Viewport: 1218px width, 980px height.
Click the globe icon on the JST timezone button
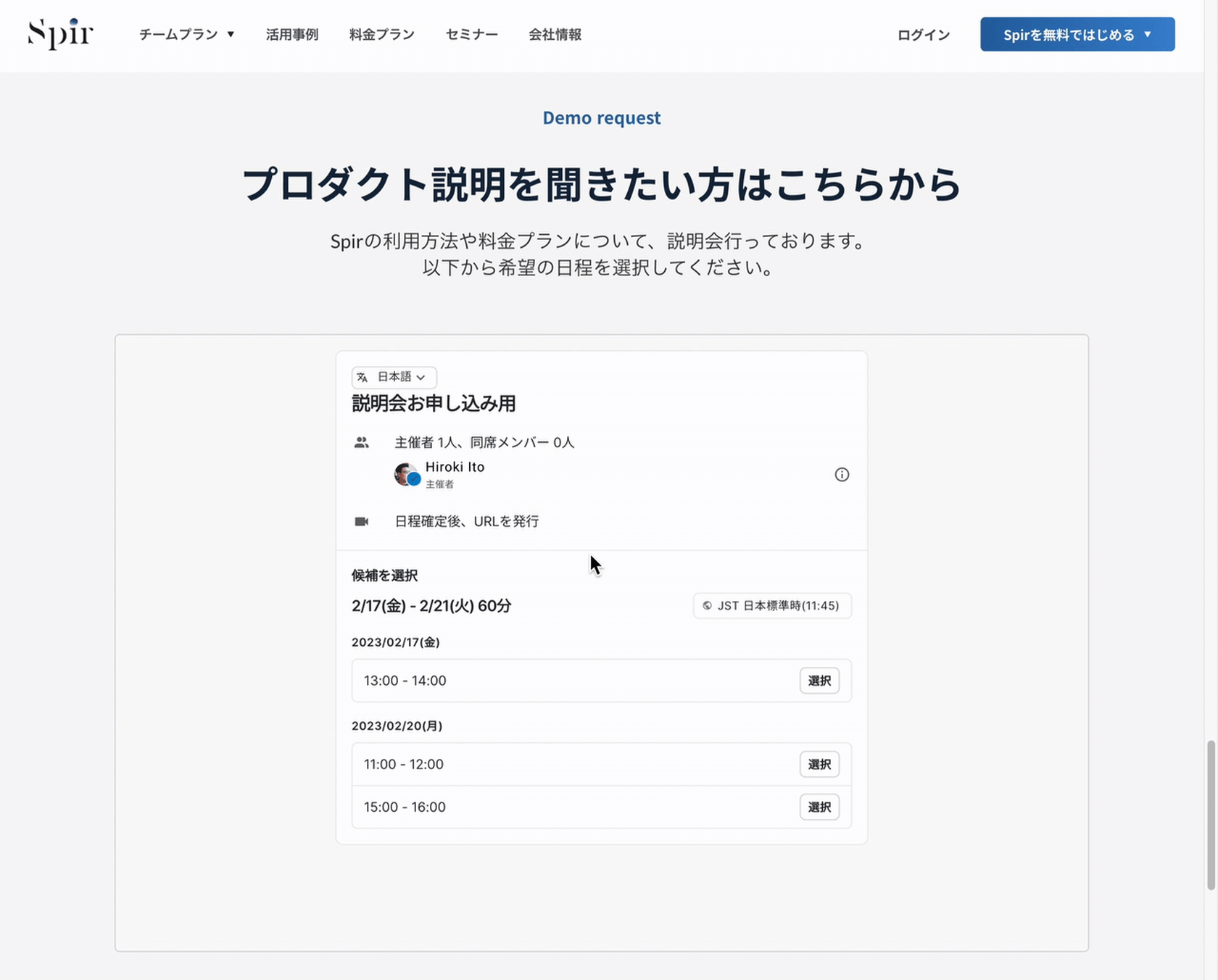[708, 606]
